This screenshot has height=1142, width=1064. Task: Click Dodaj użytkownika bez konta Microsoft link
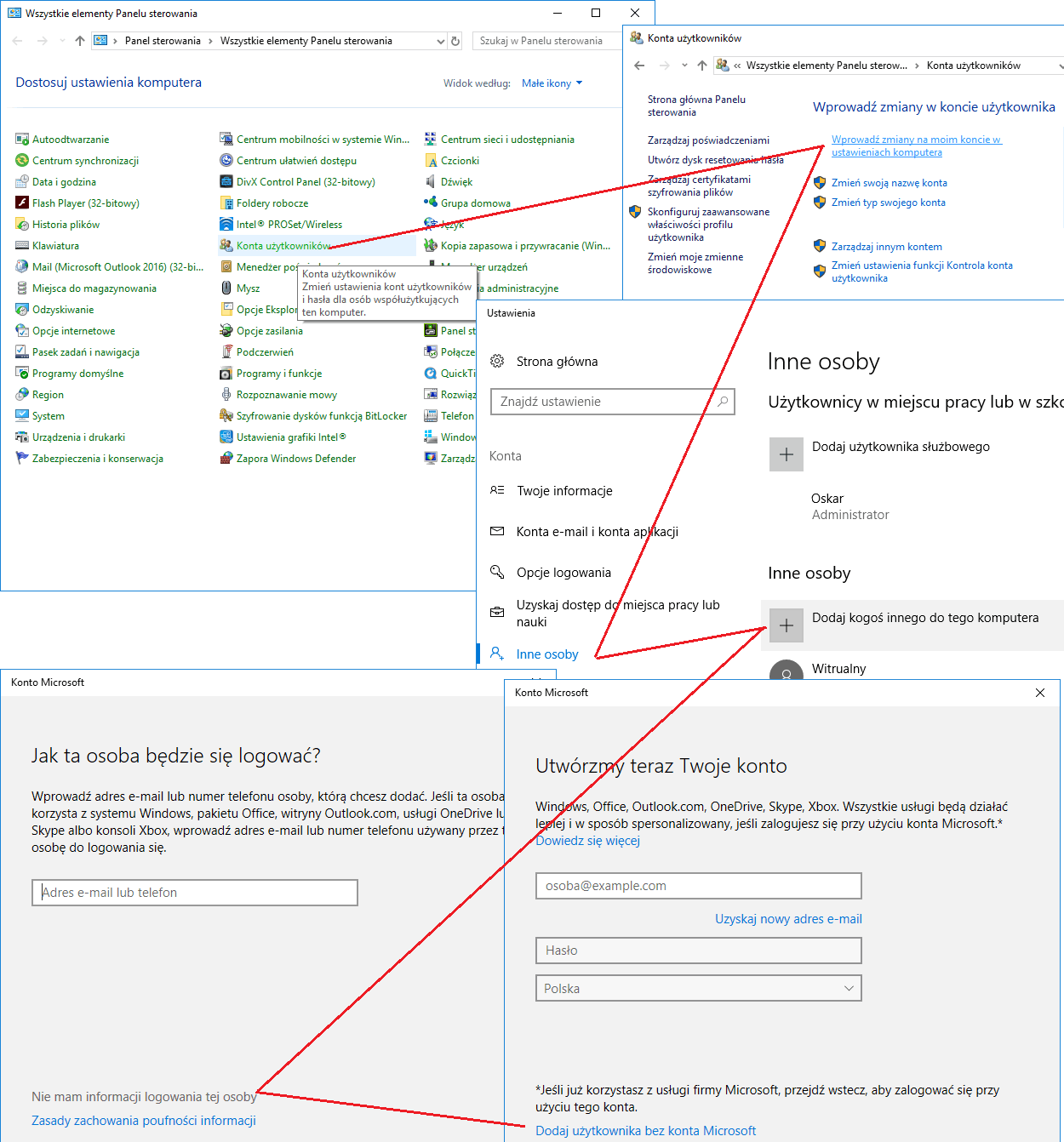645,1131
